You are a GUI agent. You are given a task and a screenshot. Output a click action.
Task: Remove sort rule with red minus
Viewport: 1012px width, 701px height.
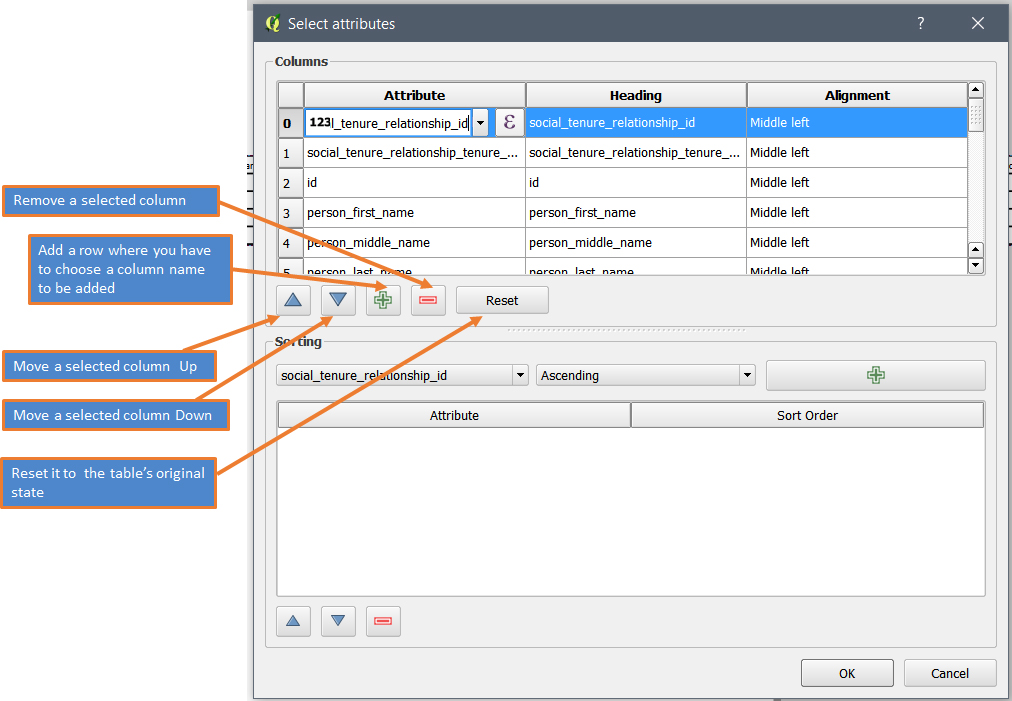[383, 621]
